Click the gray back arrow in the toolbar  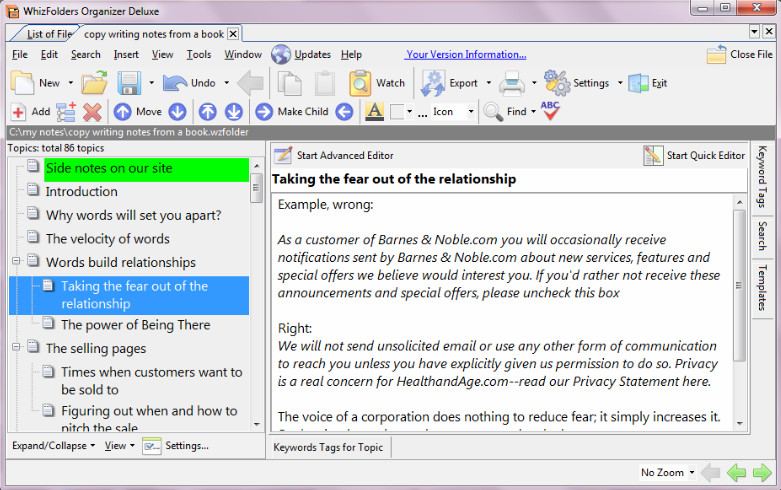click(250, 83)
